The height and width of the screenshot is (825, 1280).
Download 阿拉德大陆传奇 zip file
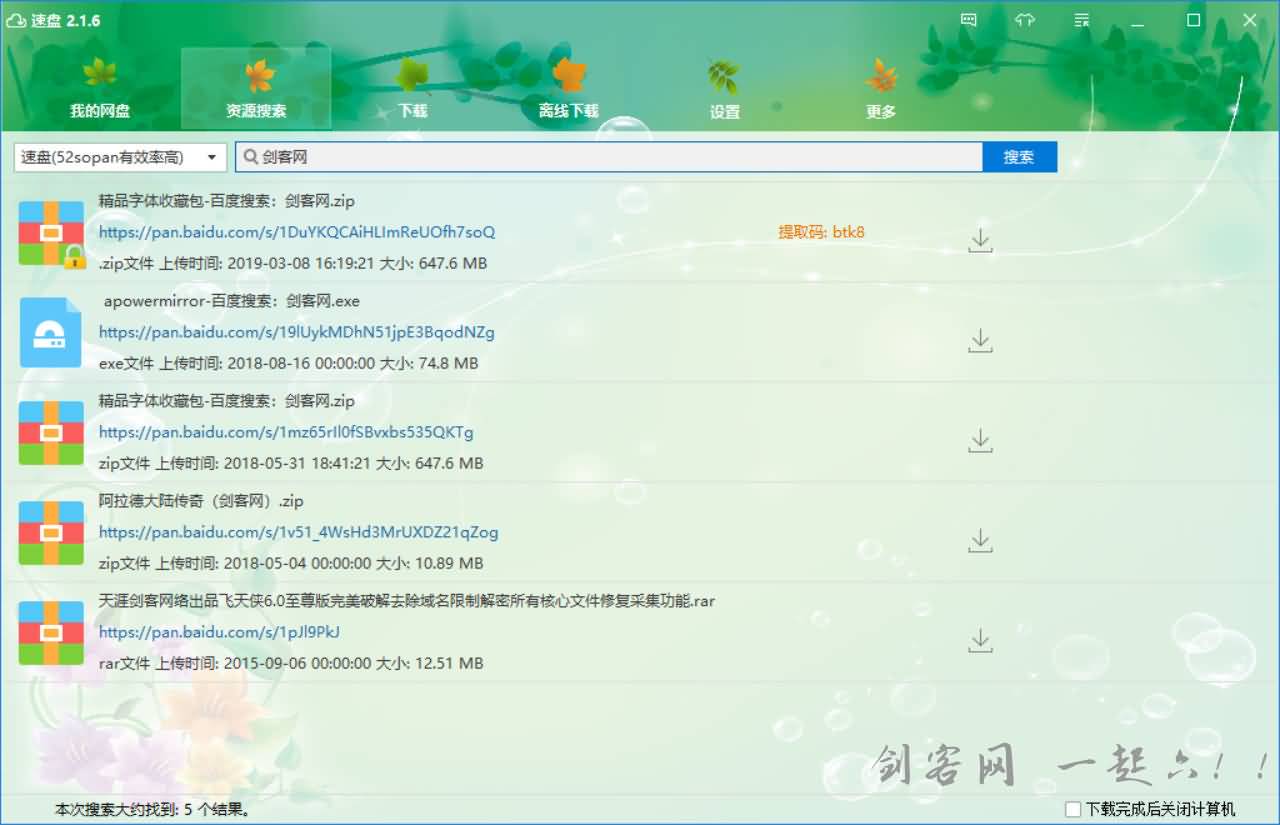(x=980, y=541)
